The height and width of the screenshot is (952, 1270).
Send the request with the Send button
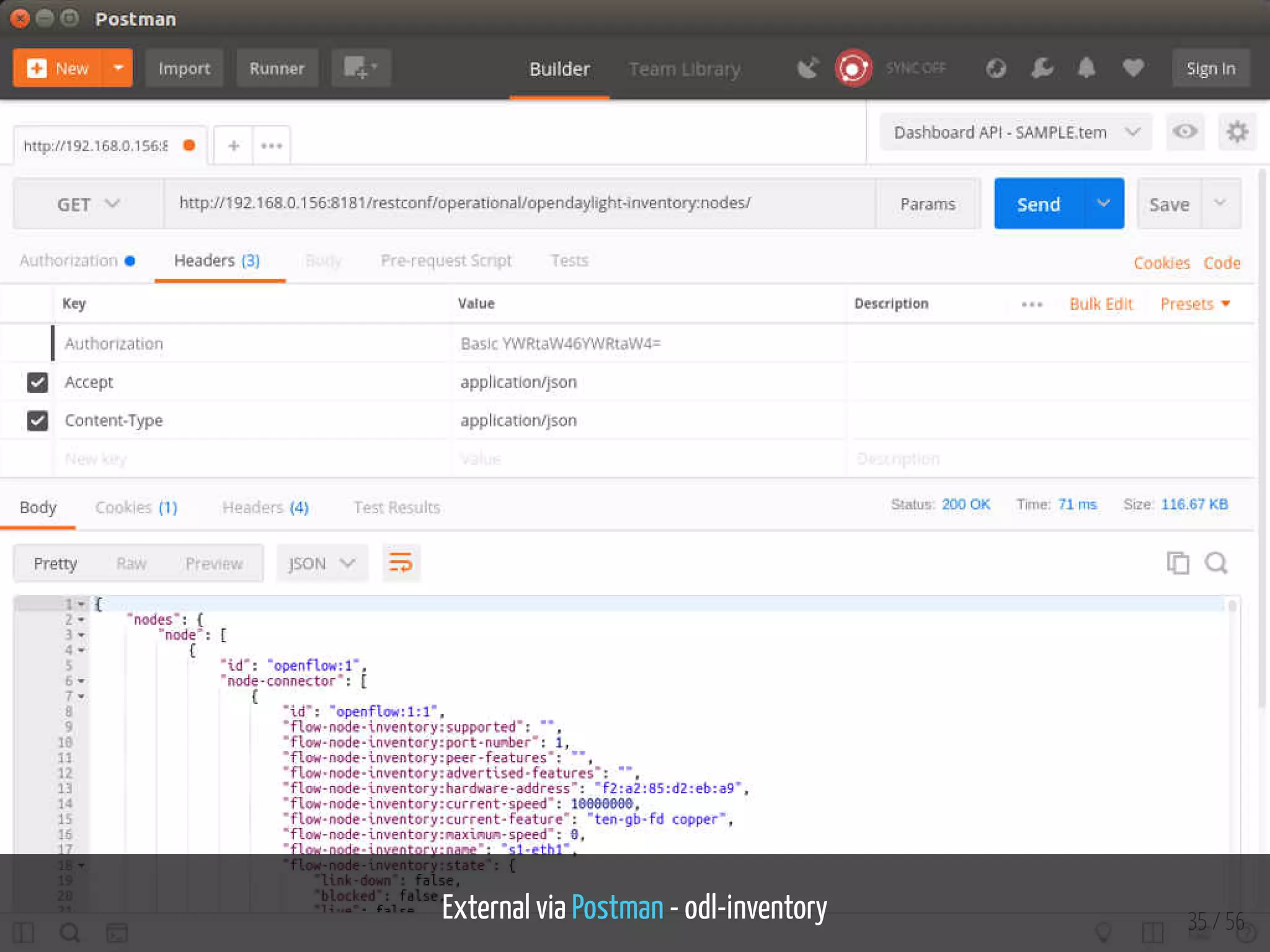pos(1039,204)
